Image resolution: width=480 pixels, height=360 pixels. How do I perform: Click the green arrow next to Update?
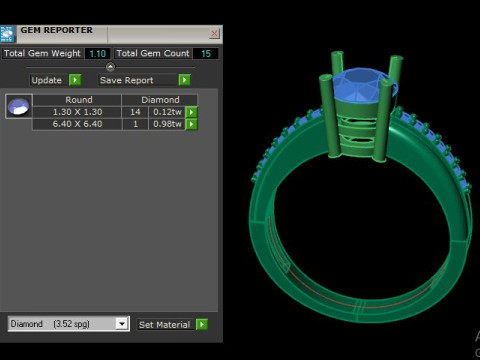point(75,80)
